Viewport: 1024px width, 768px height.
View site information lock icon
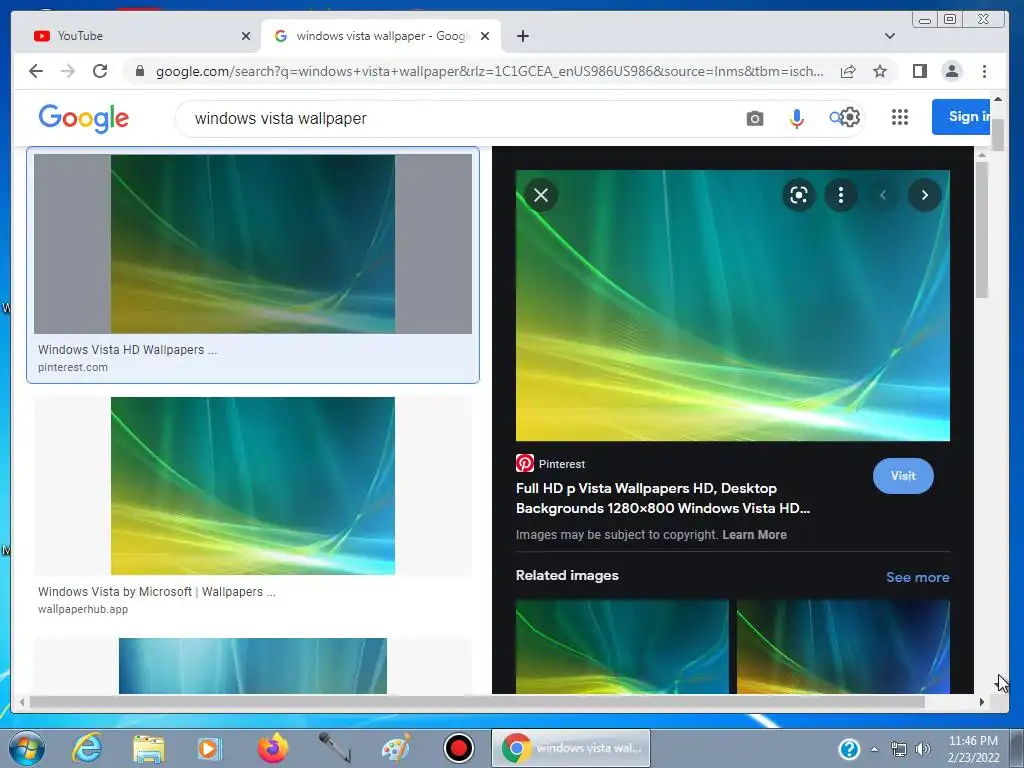[139, 71]
